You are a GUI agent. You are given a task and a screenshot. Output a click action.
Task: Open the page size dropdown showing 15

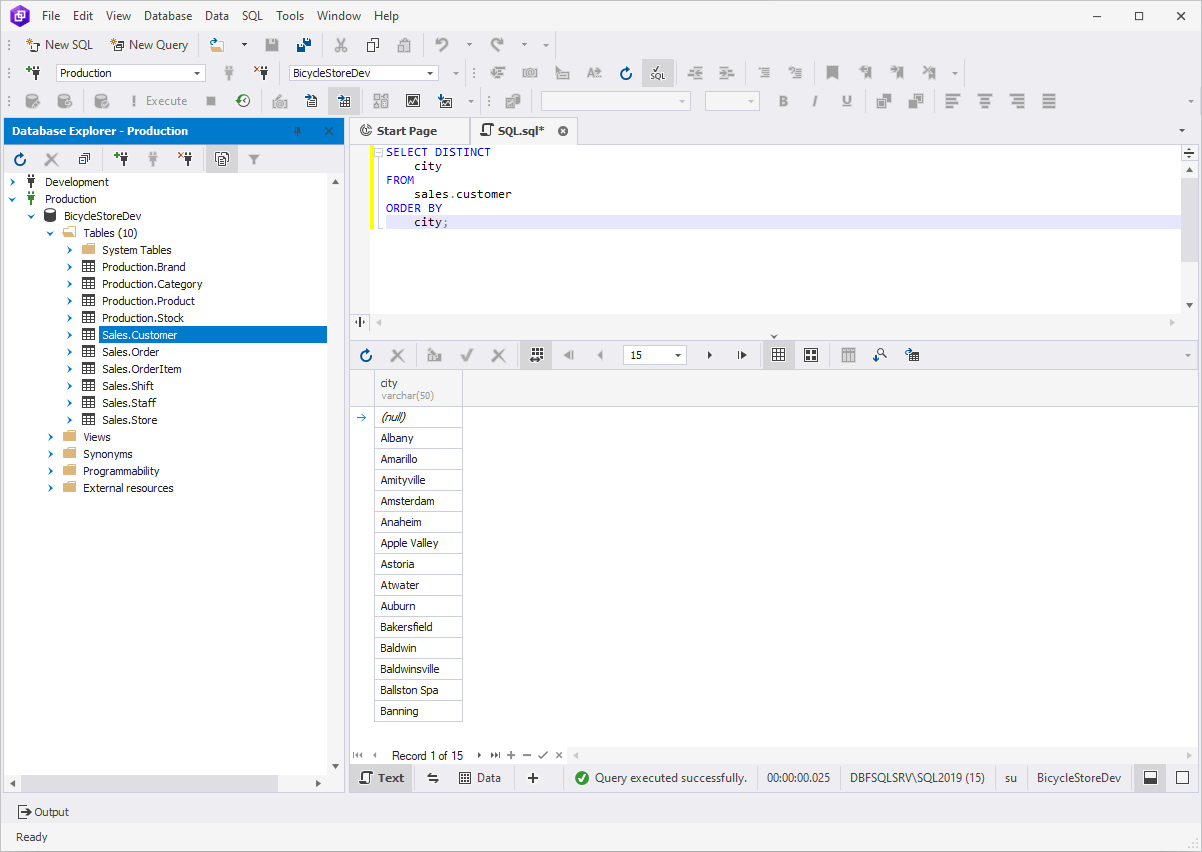click(678, 355)
